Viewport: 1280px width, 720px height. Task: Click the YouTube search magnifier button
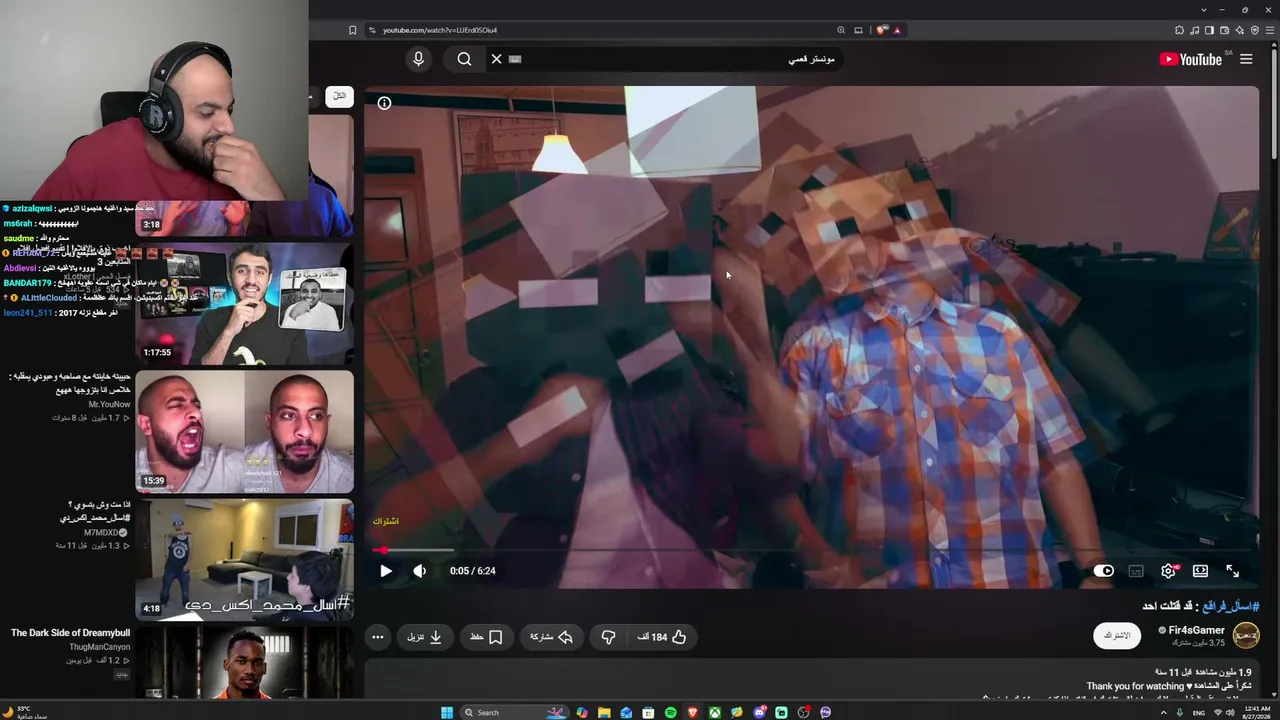coord(464,59)
